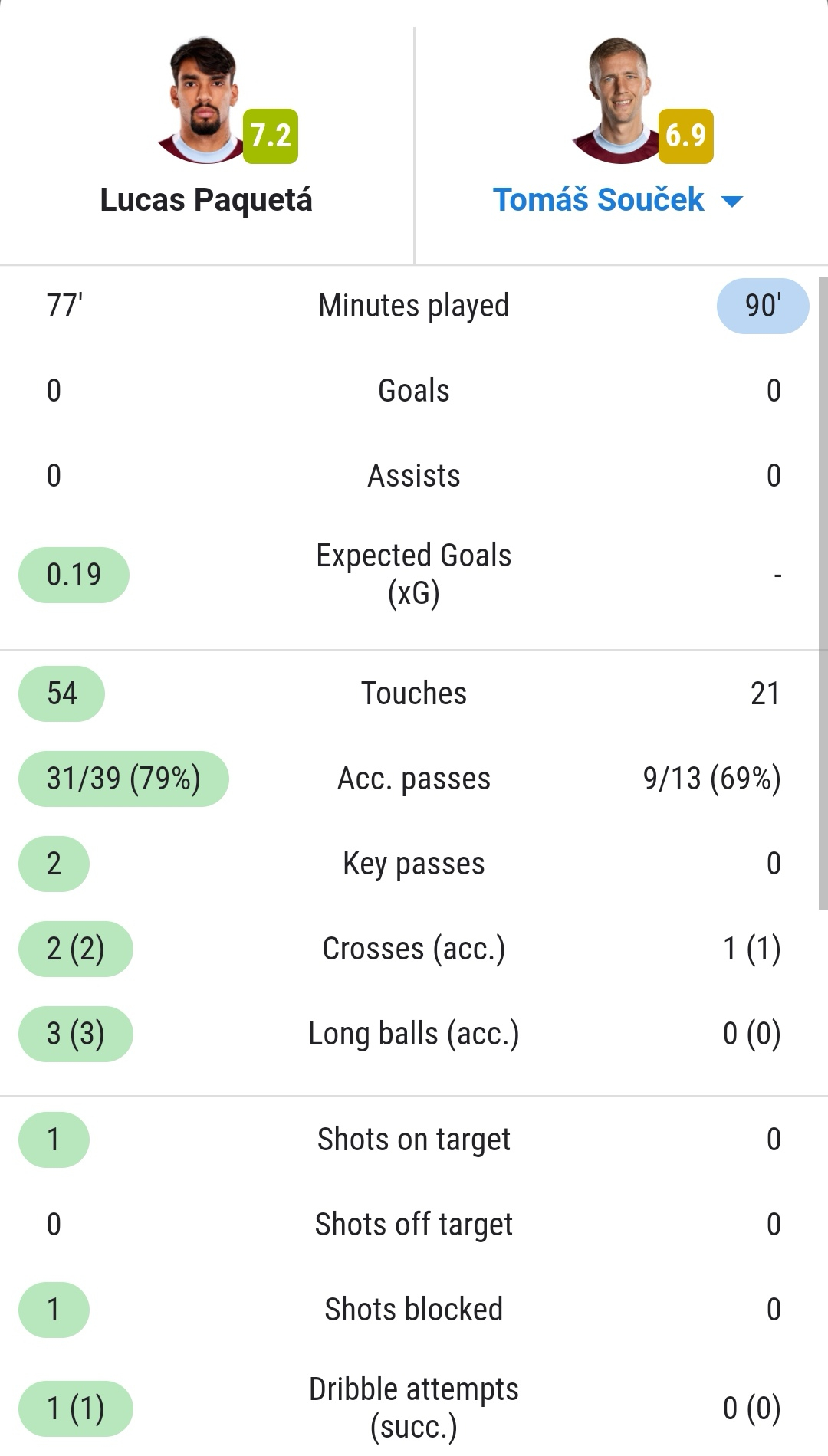Viewport: 828px width, 1456px height.
Task: Click the Expected Goals (xG) stat label
Action: click(414, 574)
